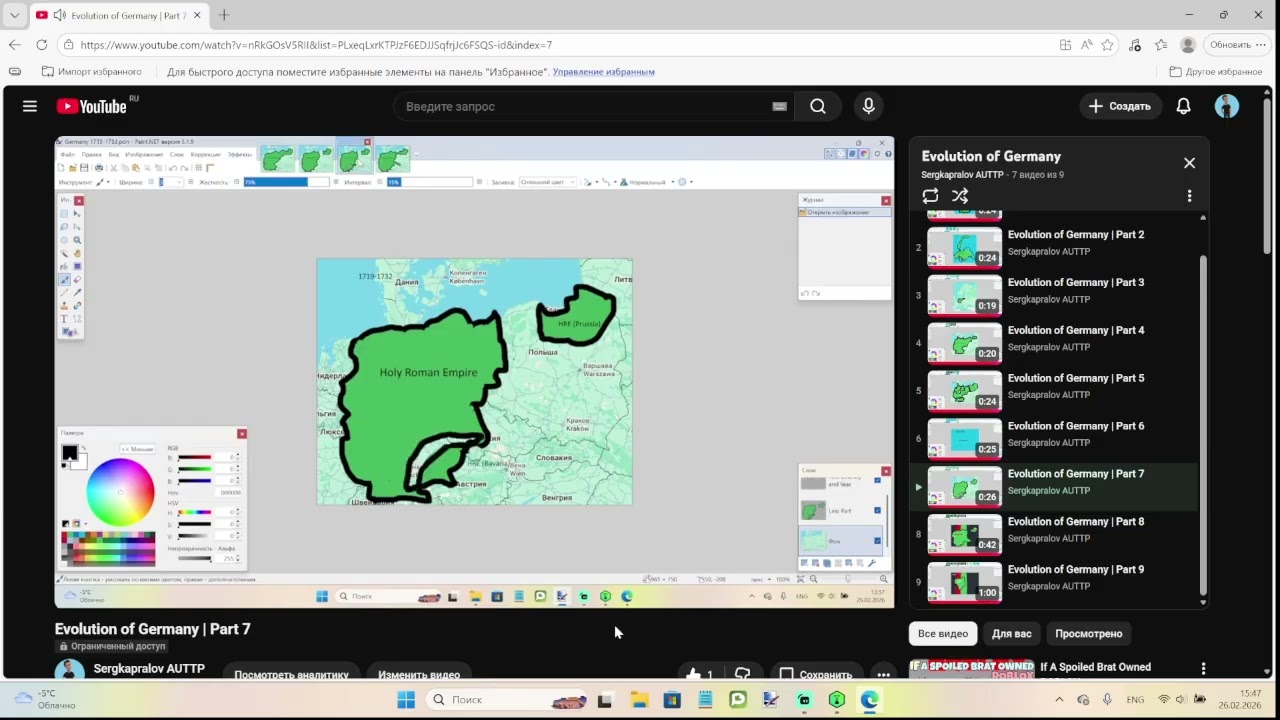Open a new browser tab with plus
This screenshot has height=720, width=1280.
click(x=224, y=15)
